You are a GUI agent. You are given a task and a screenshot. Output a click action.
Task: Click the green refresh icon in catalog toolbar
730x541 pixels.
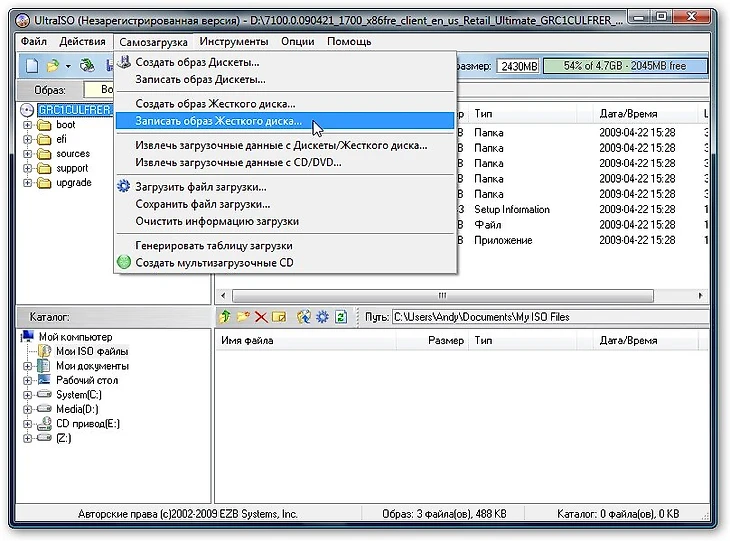(x=341, y=317)
